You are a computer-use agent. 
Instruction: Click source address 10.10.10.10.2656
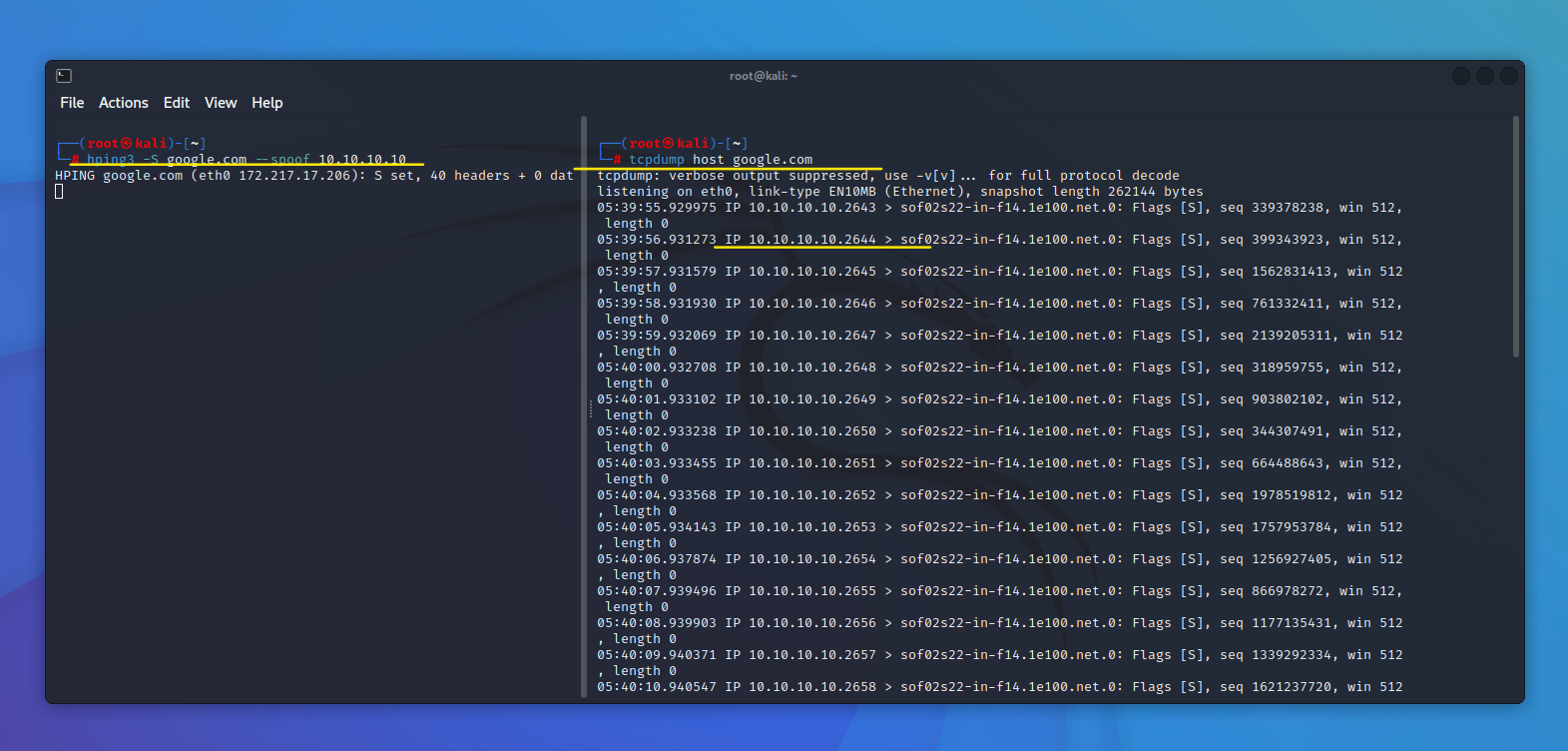(x=812, y=623)
